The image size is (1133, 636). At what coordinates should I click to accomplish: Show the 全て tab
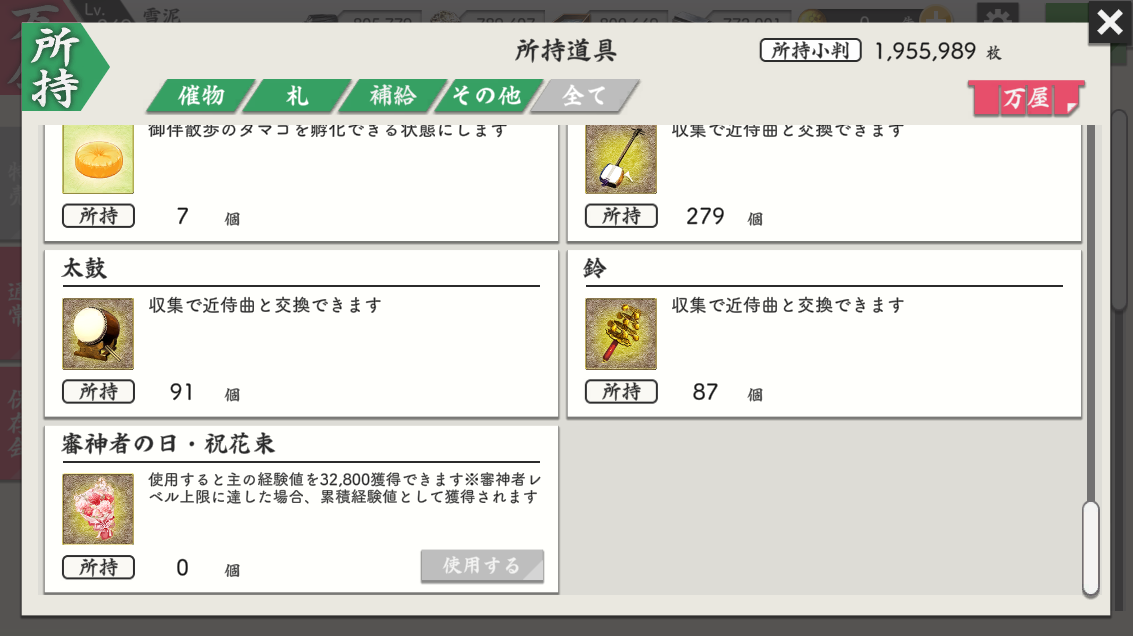coord(584,95)
